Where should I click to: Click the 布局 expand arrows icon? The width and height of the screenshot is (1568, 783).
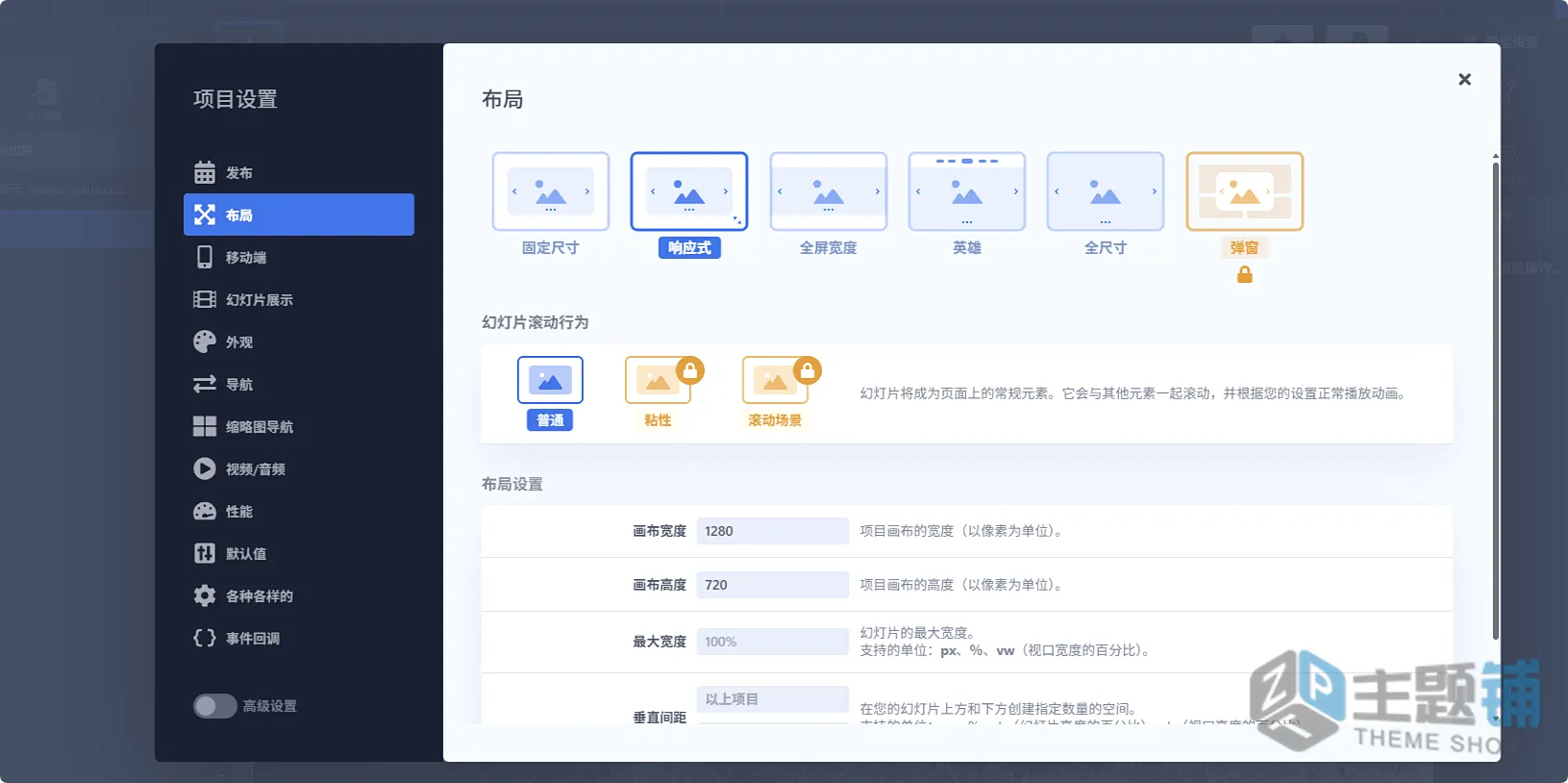(x=205, y=215)
